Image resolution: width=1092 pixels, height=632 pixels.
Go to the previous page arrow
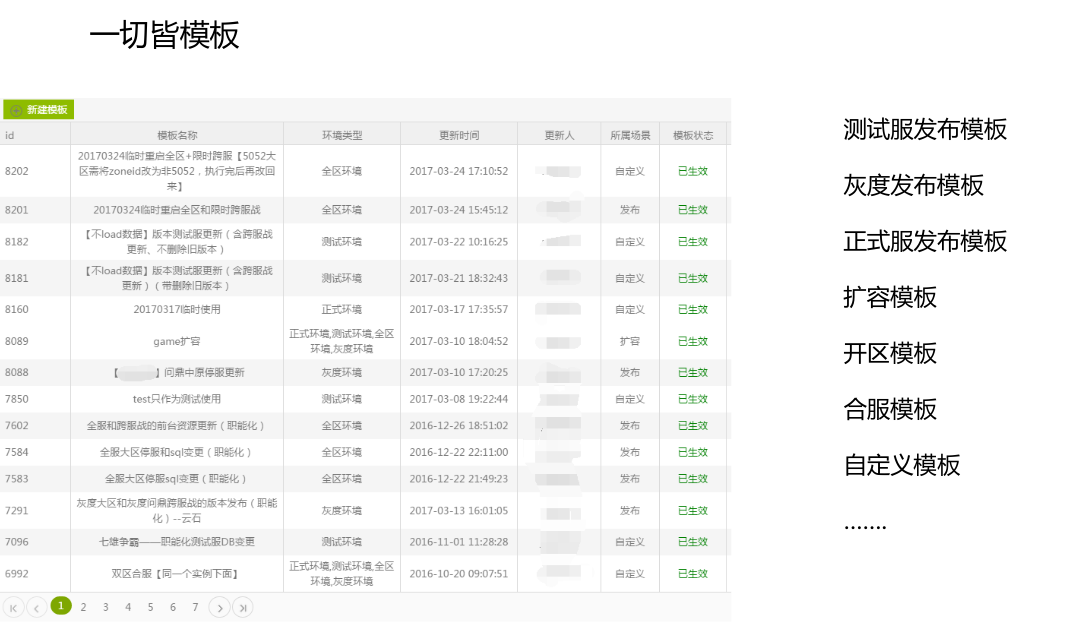36,607
